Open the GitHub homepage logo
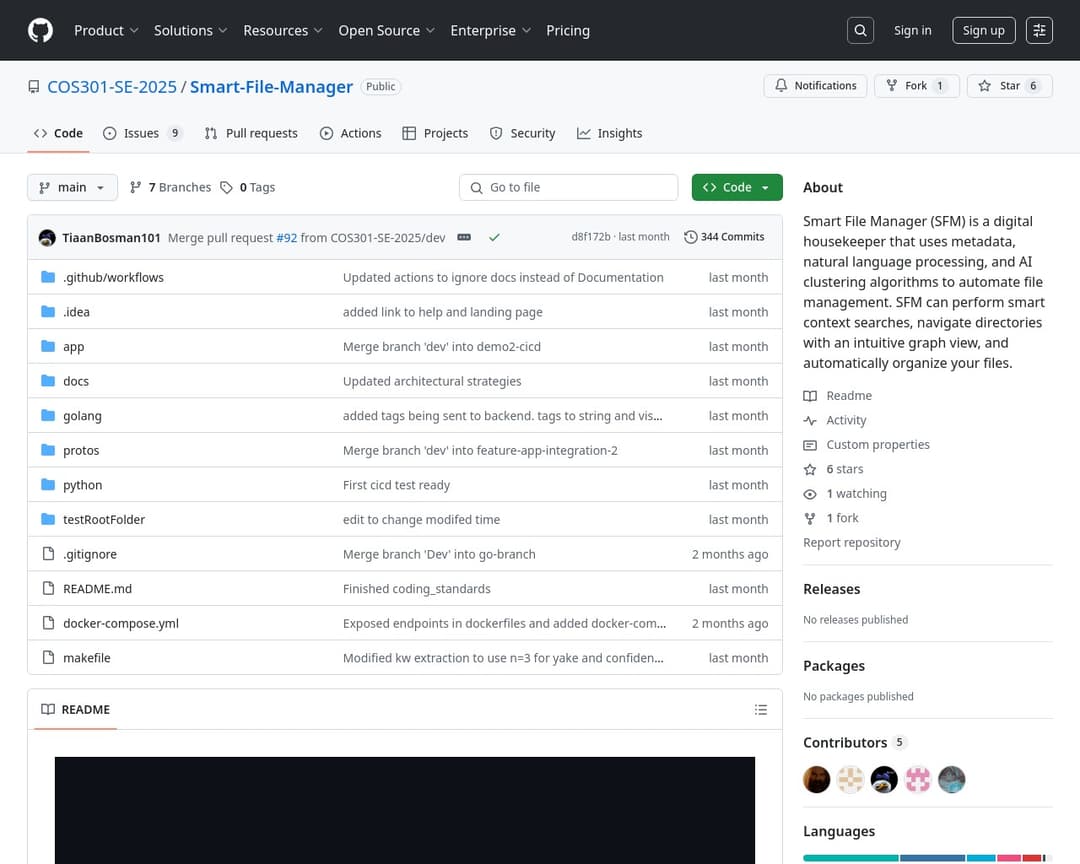This screenshot has width=1080, height=864. pos(40,30)
